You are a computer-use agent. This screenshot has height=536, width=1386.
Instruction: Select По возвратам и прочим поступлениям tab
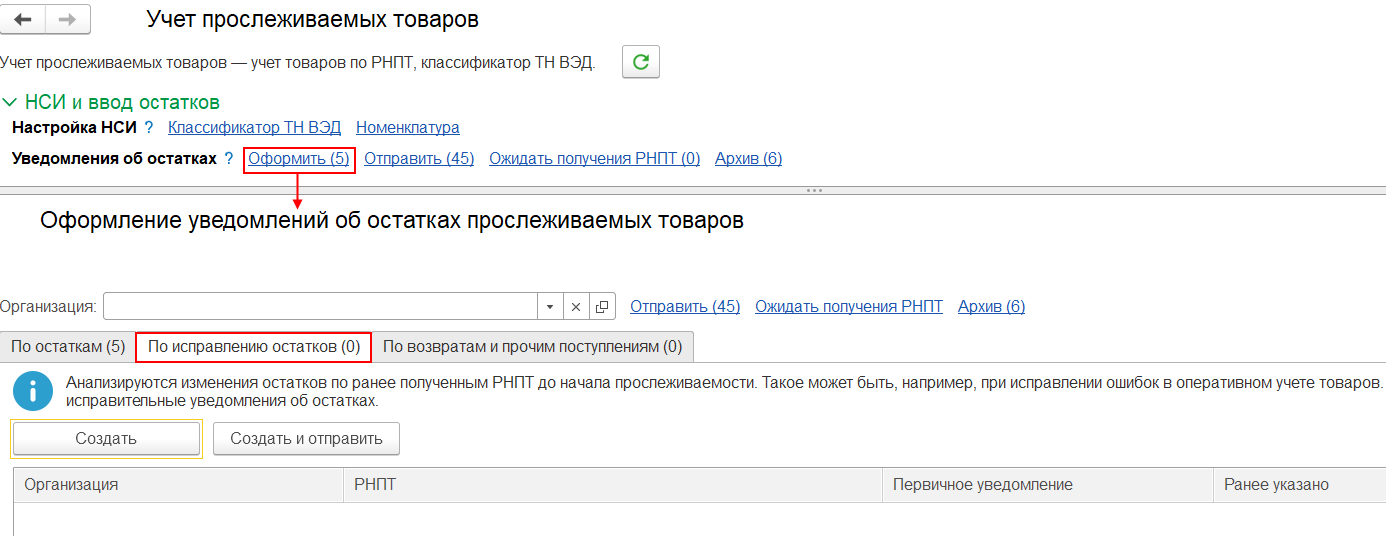tap(533, 347)
